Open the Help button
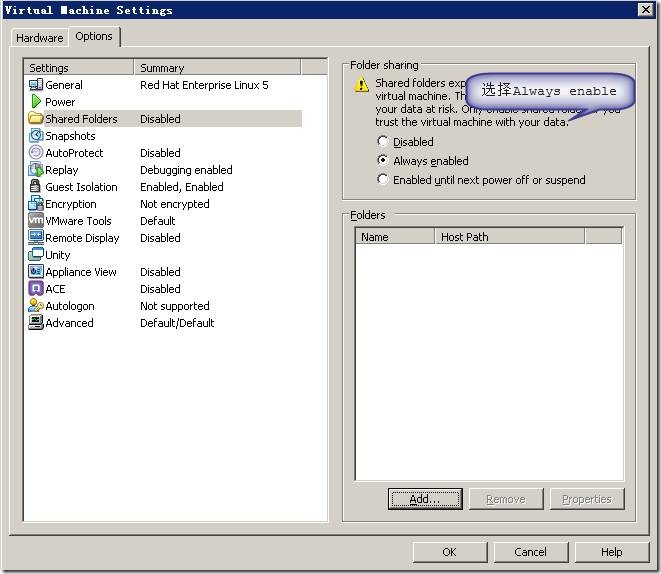The width and height of the screenshot is (661, 574). point(611,552)
